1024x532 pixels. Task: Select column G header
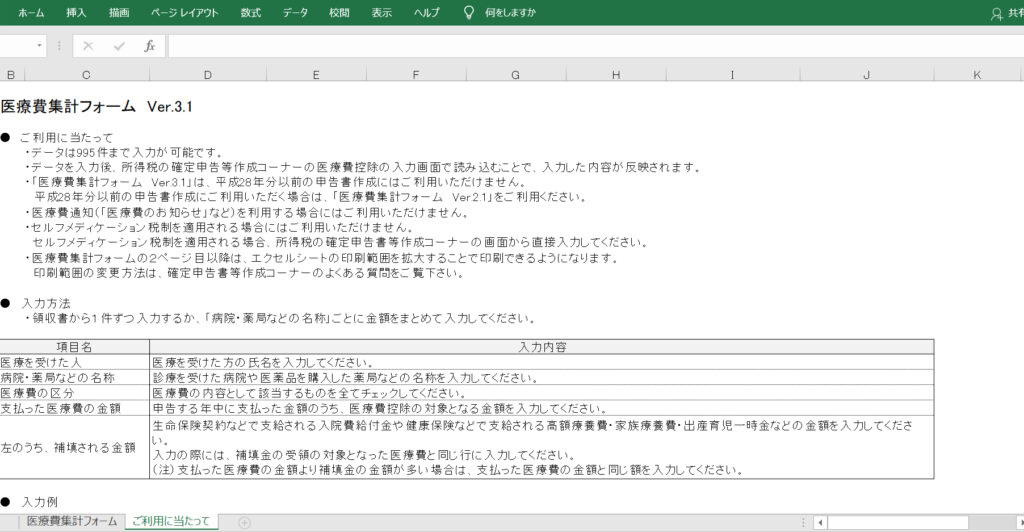click(x=515, y=75)
